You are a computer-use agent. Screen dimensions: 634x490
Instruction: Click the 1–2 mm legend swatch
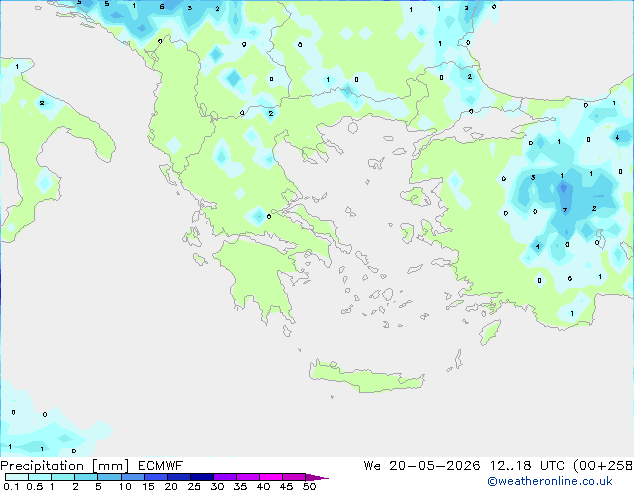(x=63, y=477)
